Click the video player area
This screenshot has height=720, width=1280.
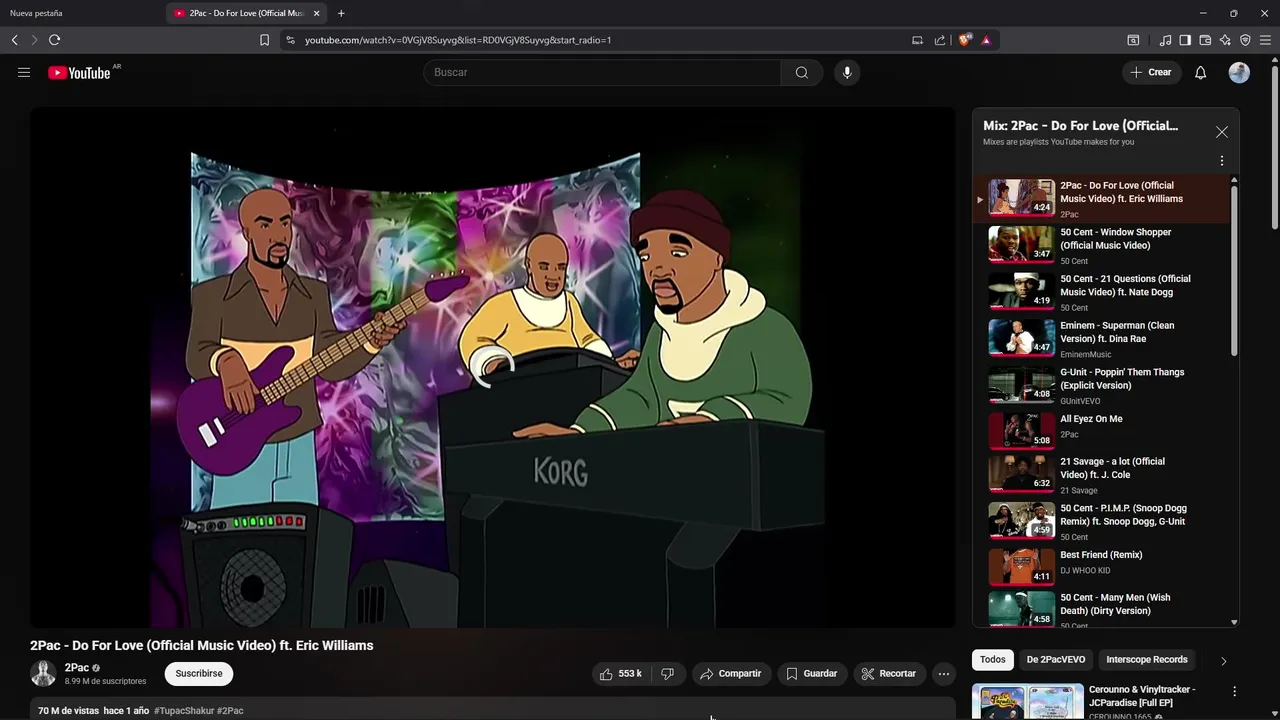point(493,368)
